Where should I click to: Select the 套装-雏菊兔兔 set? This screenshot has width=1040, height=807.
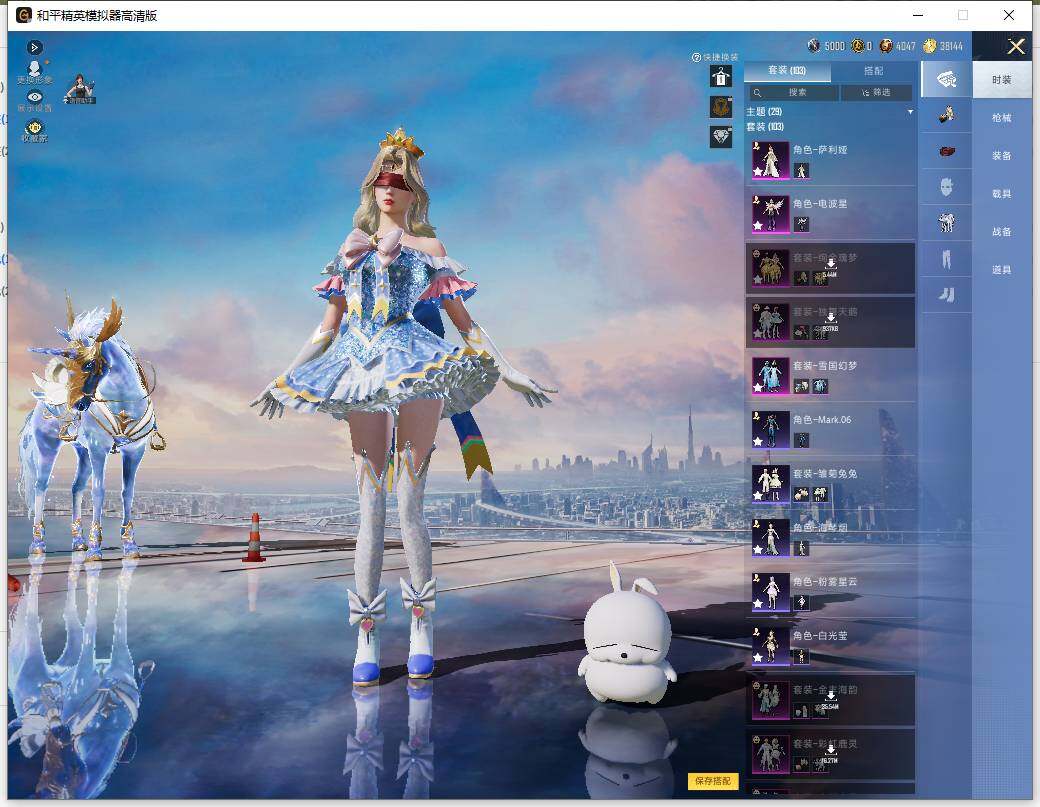[x=830, y=484]
